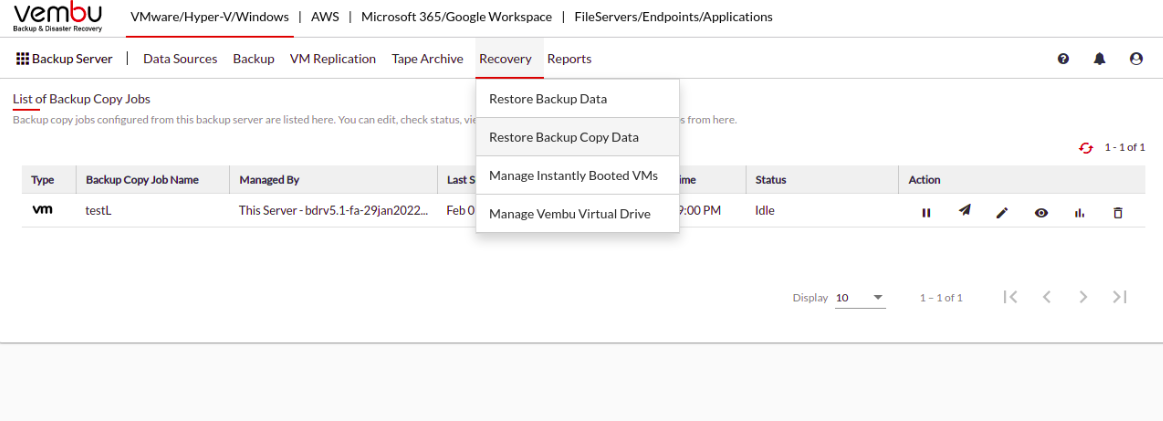Image resolution: width=1163 pixels, height=421 pixels.
Task: Go to last page of results
Action: [x=1119, y=296]
